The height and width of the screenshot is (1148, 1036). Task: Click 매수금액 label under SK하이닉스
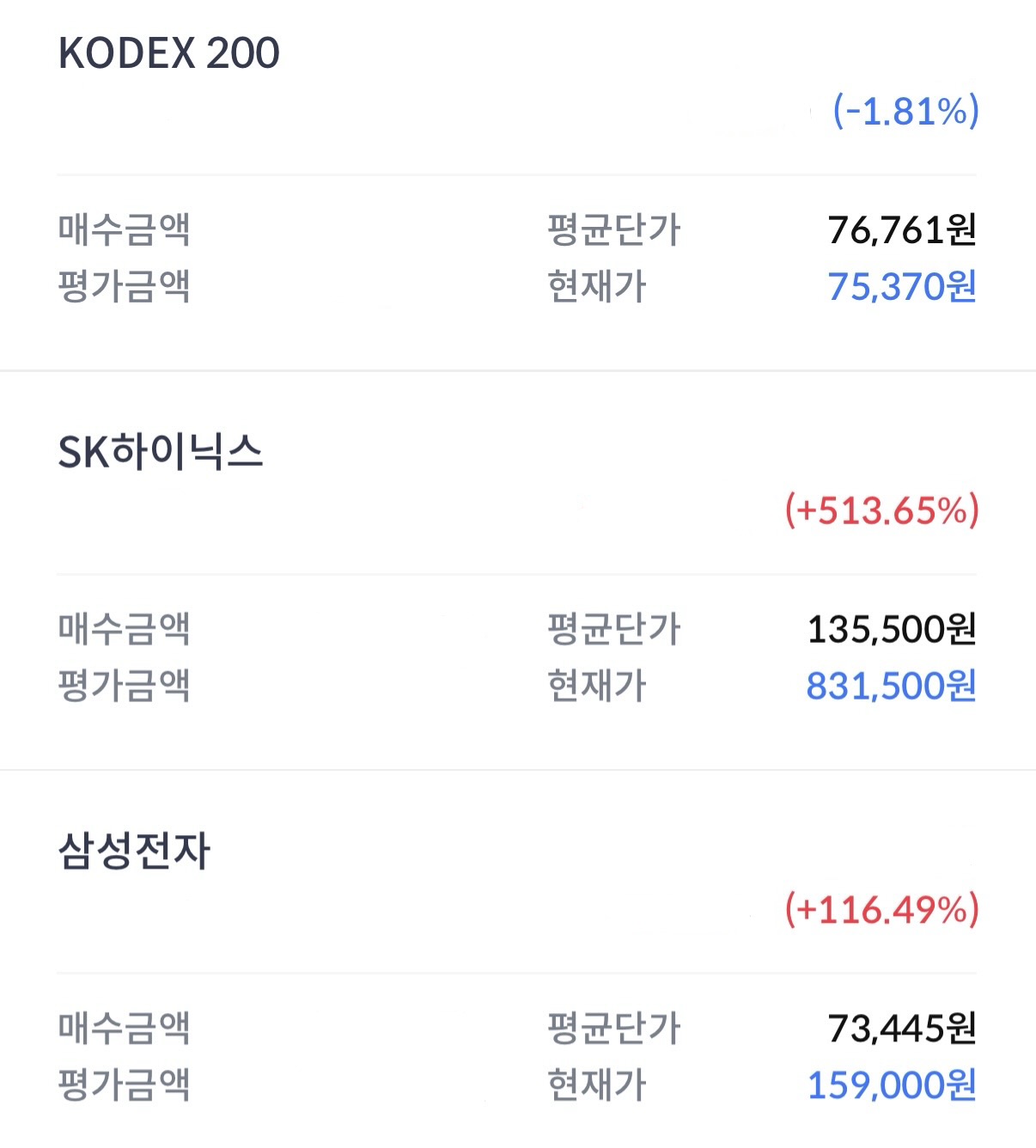point(125,629)
